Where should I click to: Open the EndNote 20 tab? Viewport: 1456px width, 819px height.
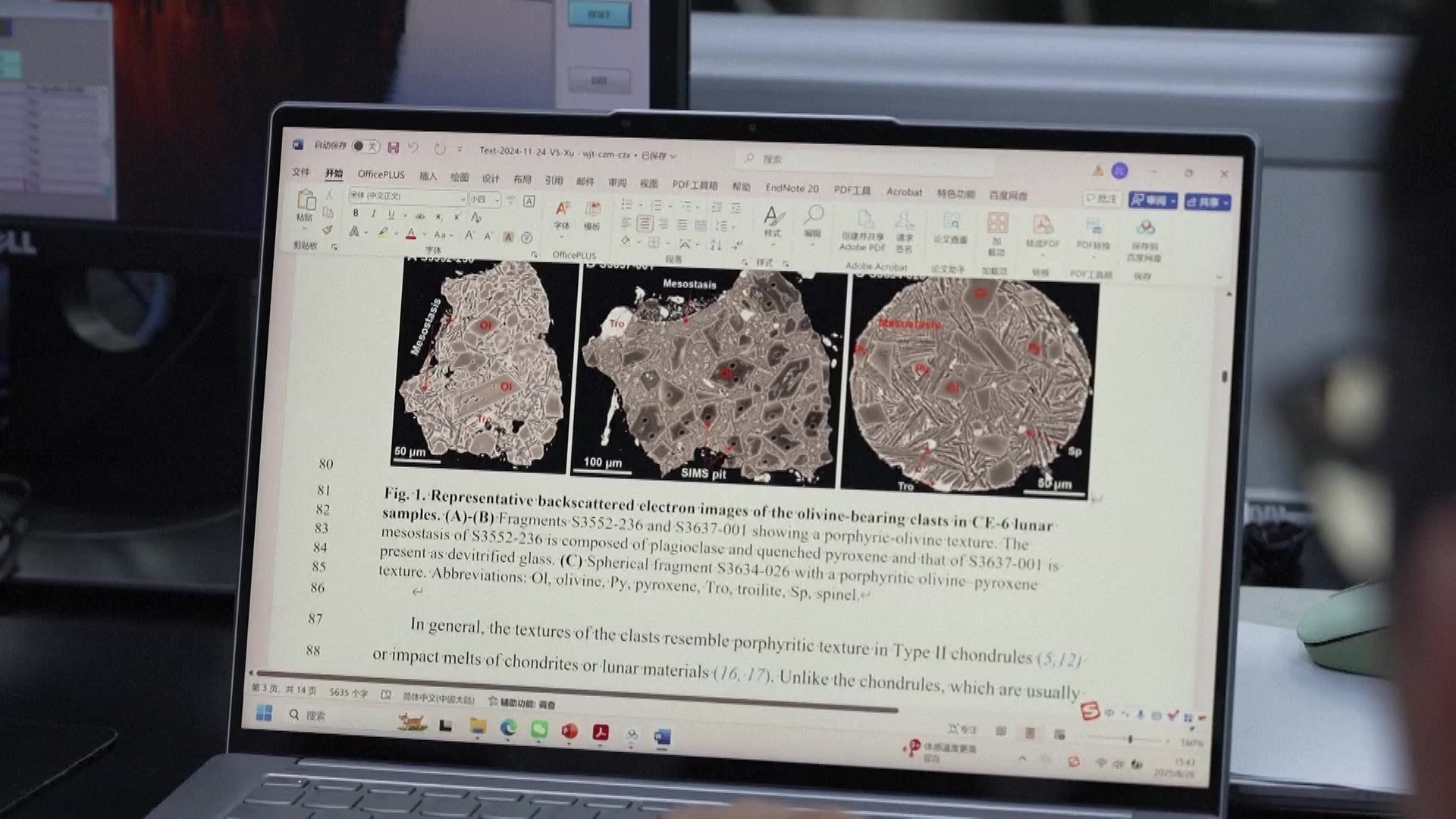tap(792, 188)
